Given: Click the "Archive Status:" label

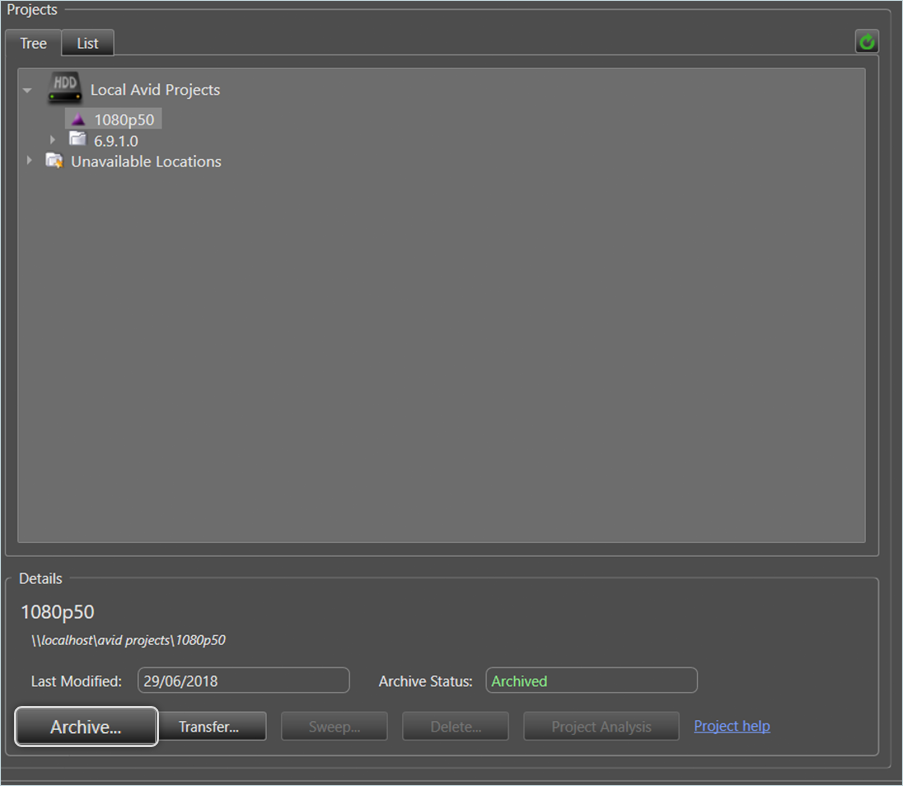Looking at the screenshot, I should [426, 681].
